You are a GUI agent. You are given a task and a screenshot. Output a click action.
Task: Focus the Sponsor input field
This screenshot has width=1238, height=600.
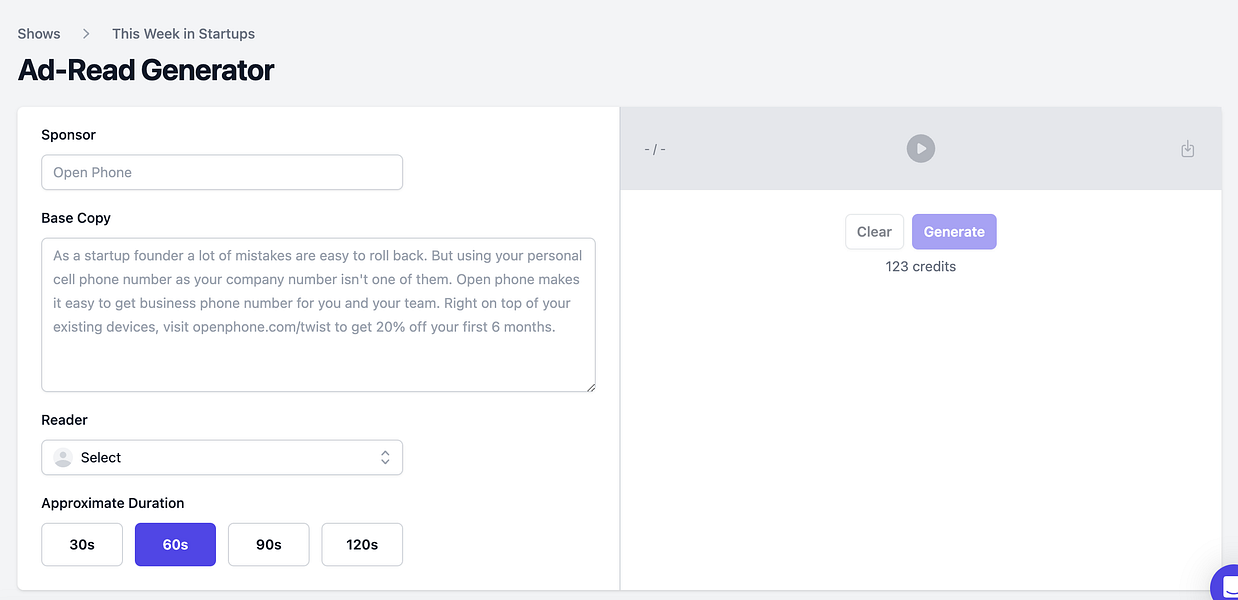(x=222, y=172)
